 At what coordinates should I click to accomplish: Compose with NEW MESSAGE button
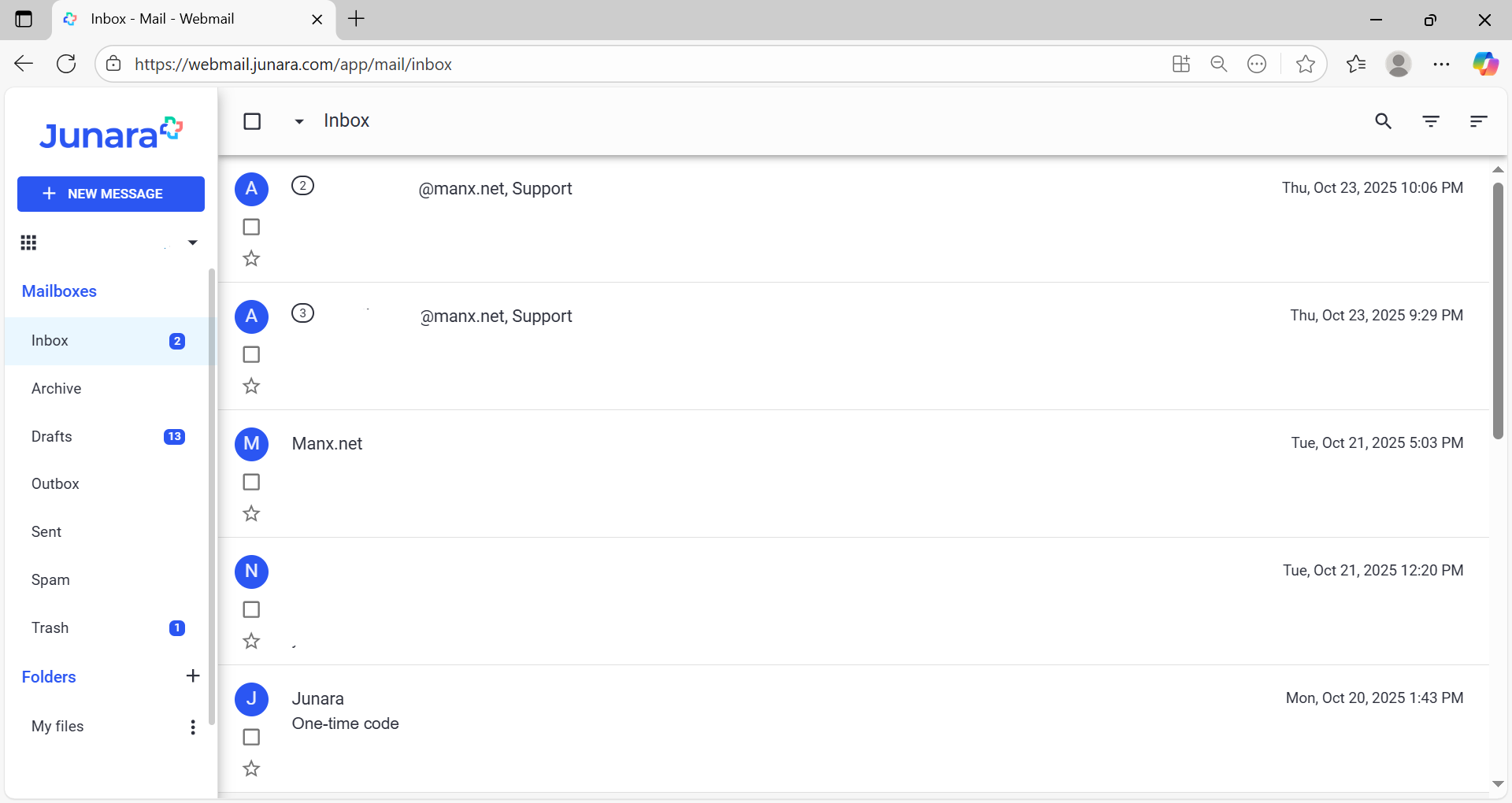[111, 194]
